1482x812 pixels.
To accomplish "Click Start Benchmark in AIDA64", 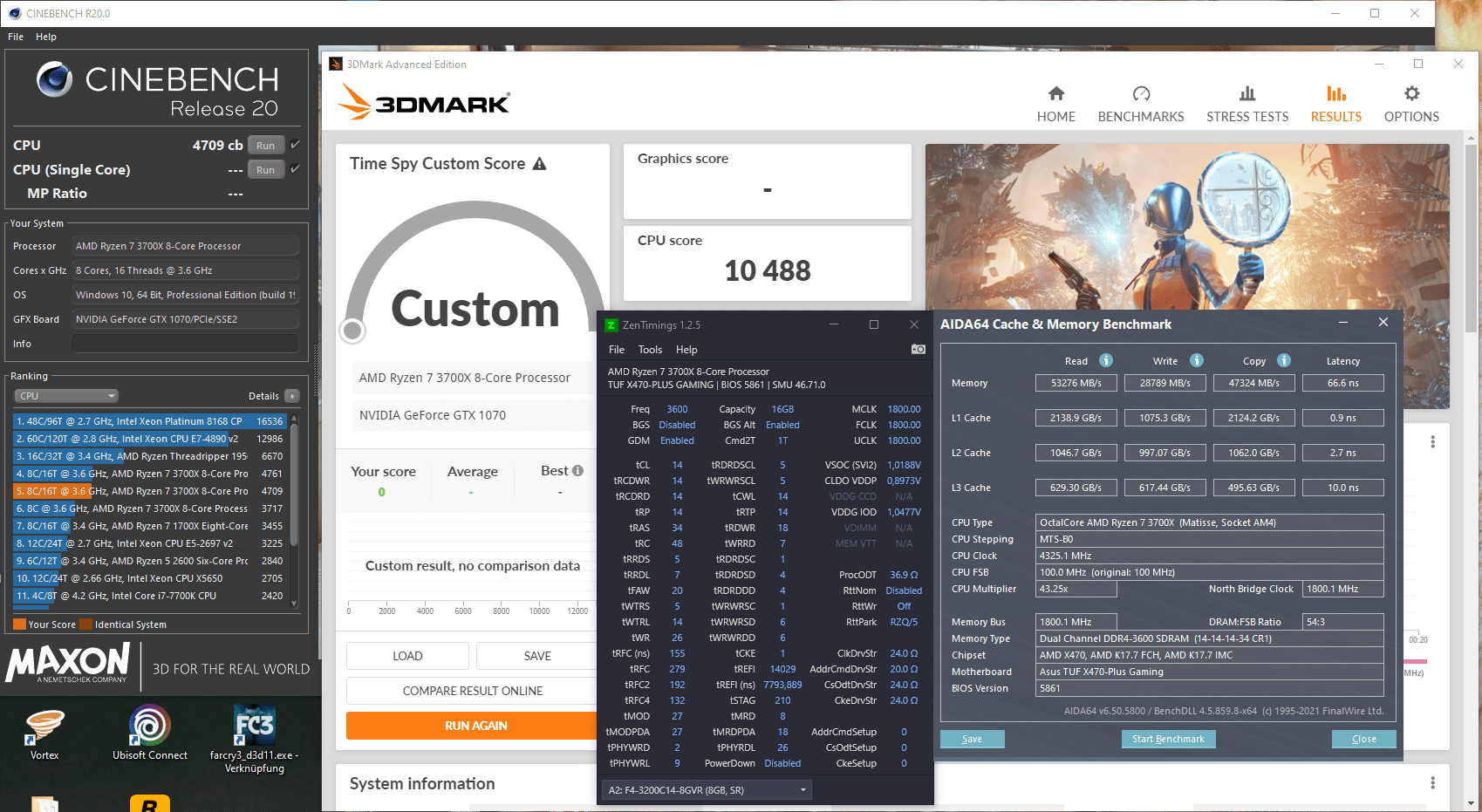I will pos(1168,739).
